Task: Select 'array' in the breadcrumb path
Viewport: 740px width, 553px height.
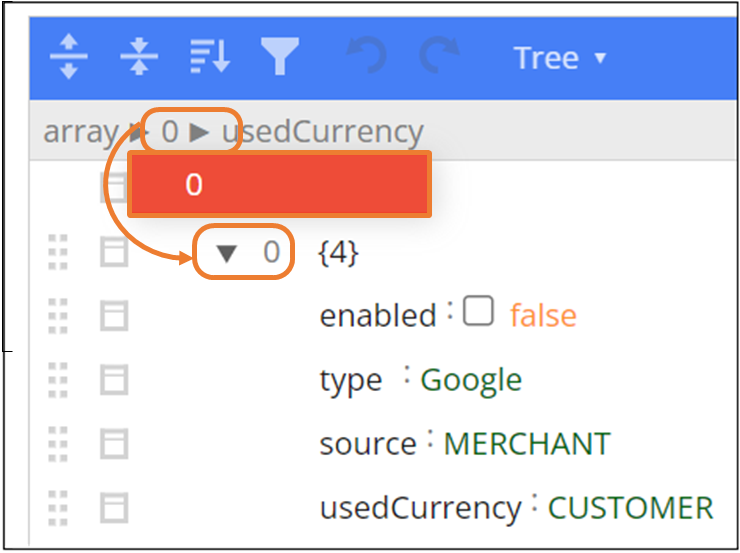Action: (80, 132)
